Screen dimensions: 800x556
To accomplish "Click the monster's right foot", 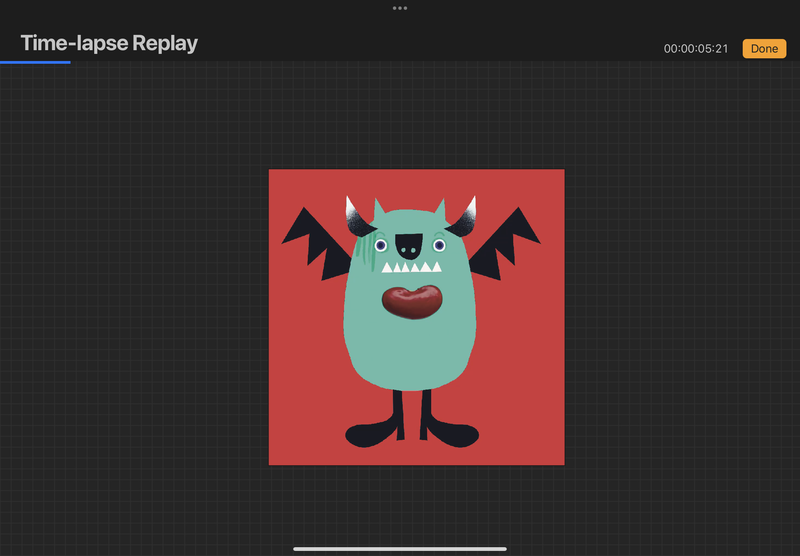I will tap(450, 433).
